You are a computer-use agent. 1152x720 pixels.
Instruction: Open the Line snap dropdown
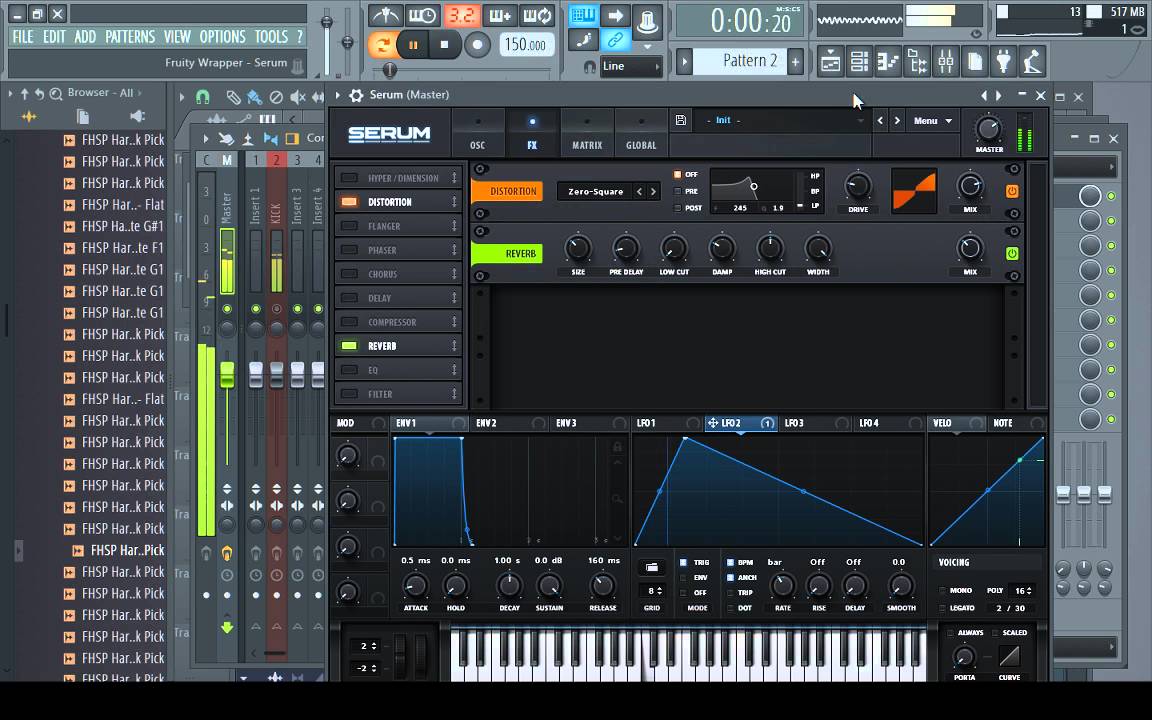pos(631,66)
